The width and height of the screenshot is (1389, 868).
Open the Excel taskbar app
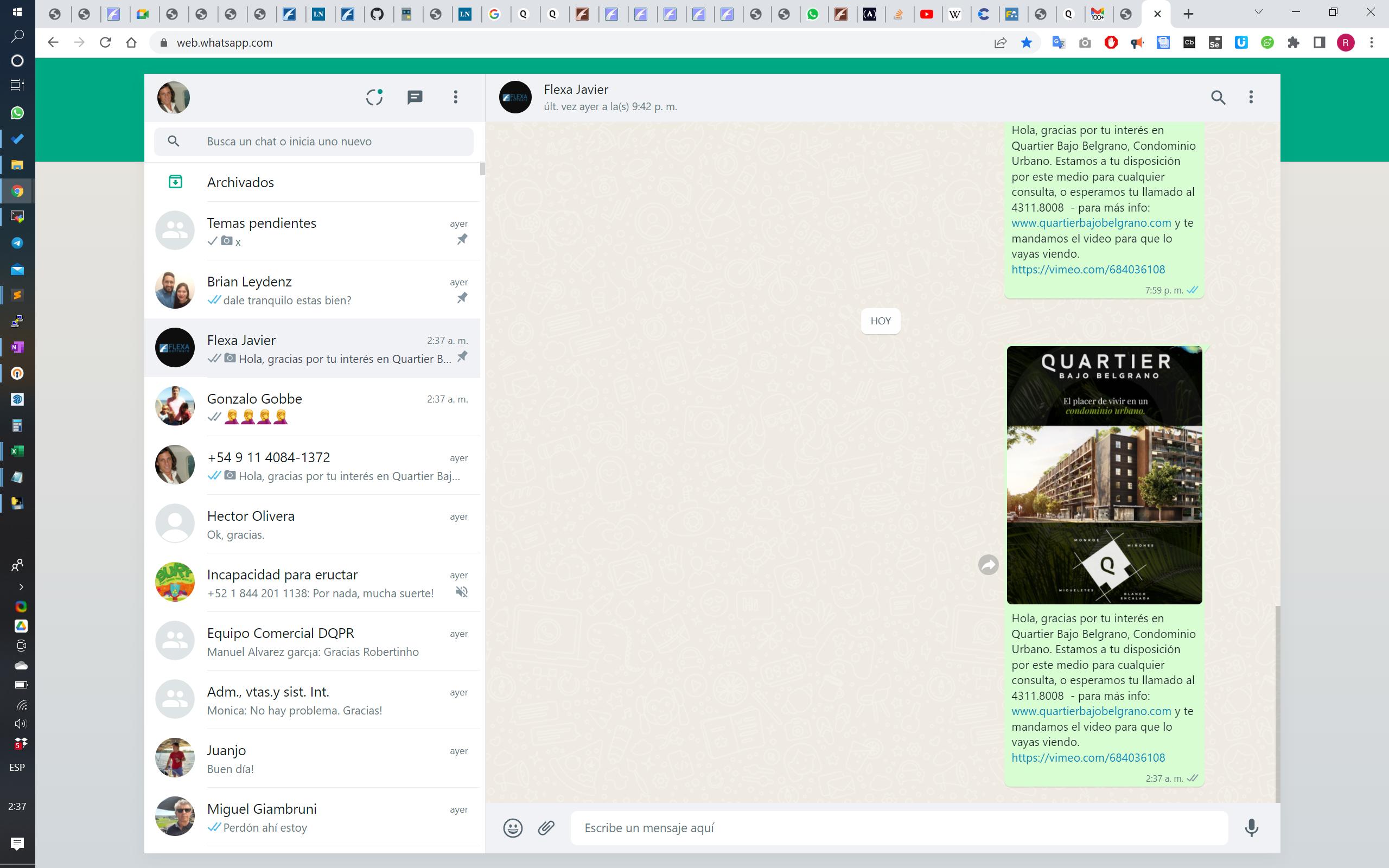click(x=17, y=451)
